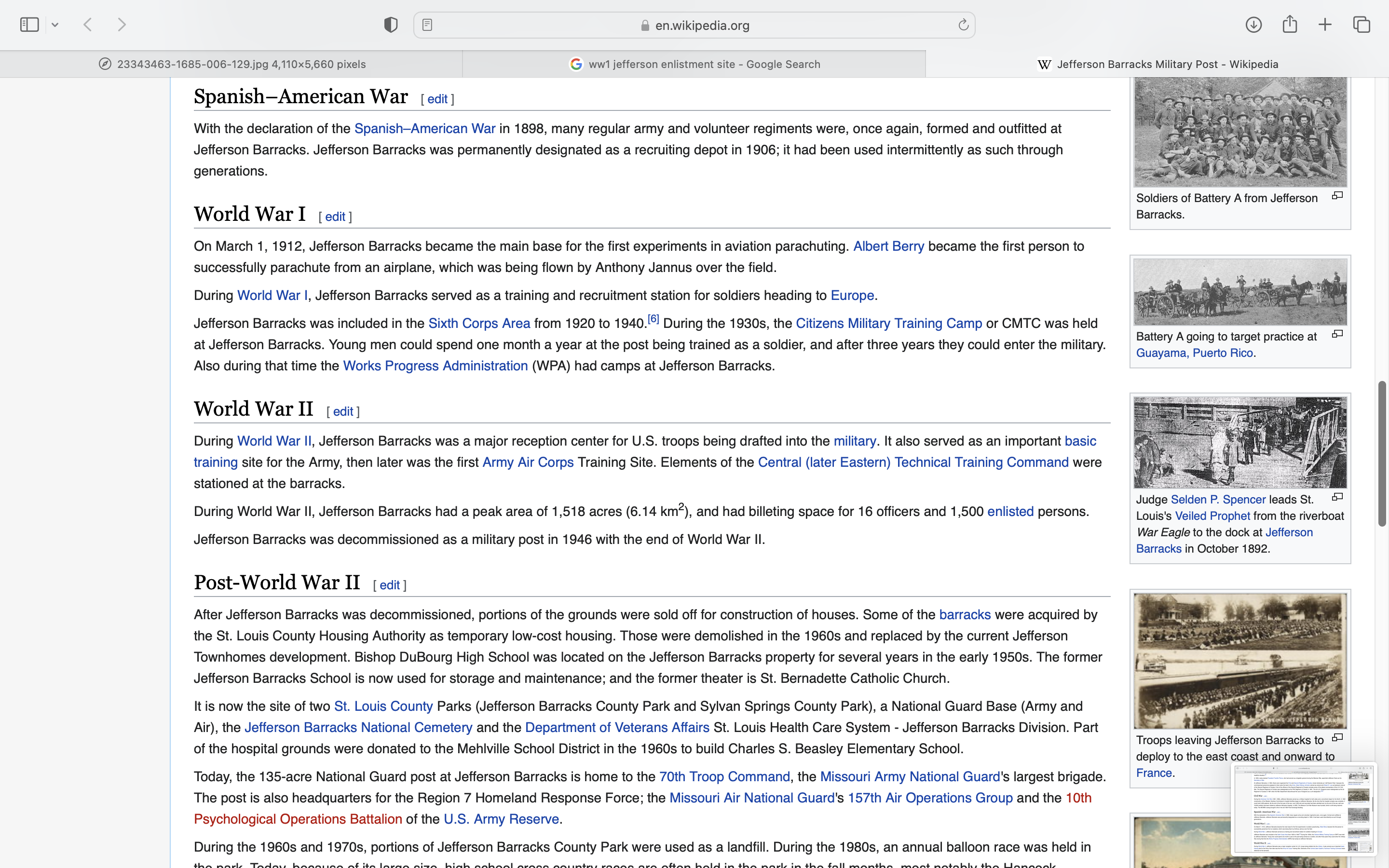1389x868 pixels.
Task: Show the downloads list
Action: pos(1253,25)
